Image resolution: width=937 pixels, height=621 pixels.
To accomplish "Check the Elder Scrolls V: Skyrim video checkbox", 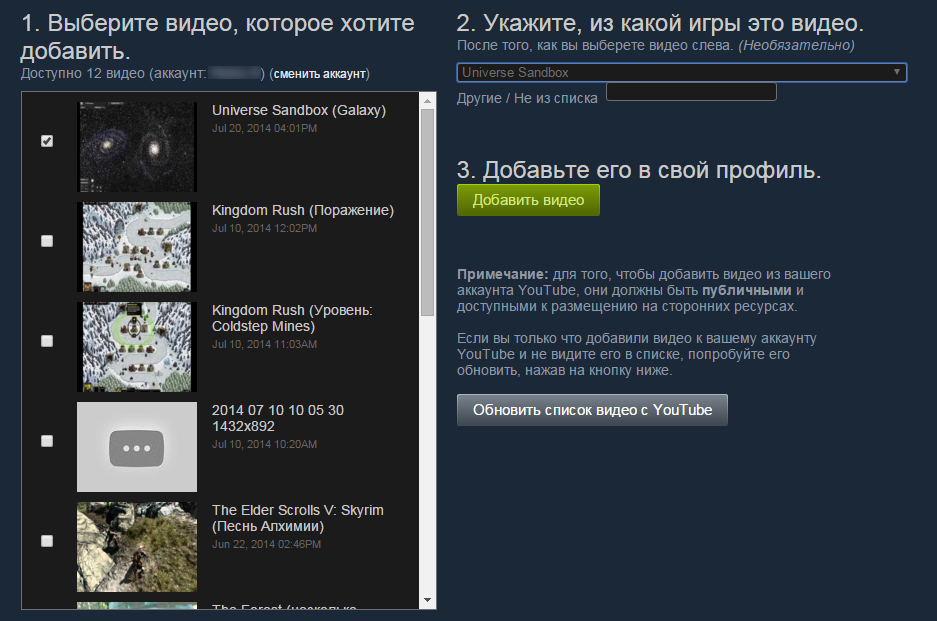I will (x=47, y=541).
